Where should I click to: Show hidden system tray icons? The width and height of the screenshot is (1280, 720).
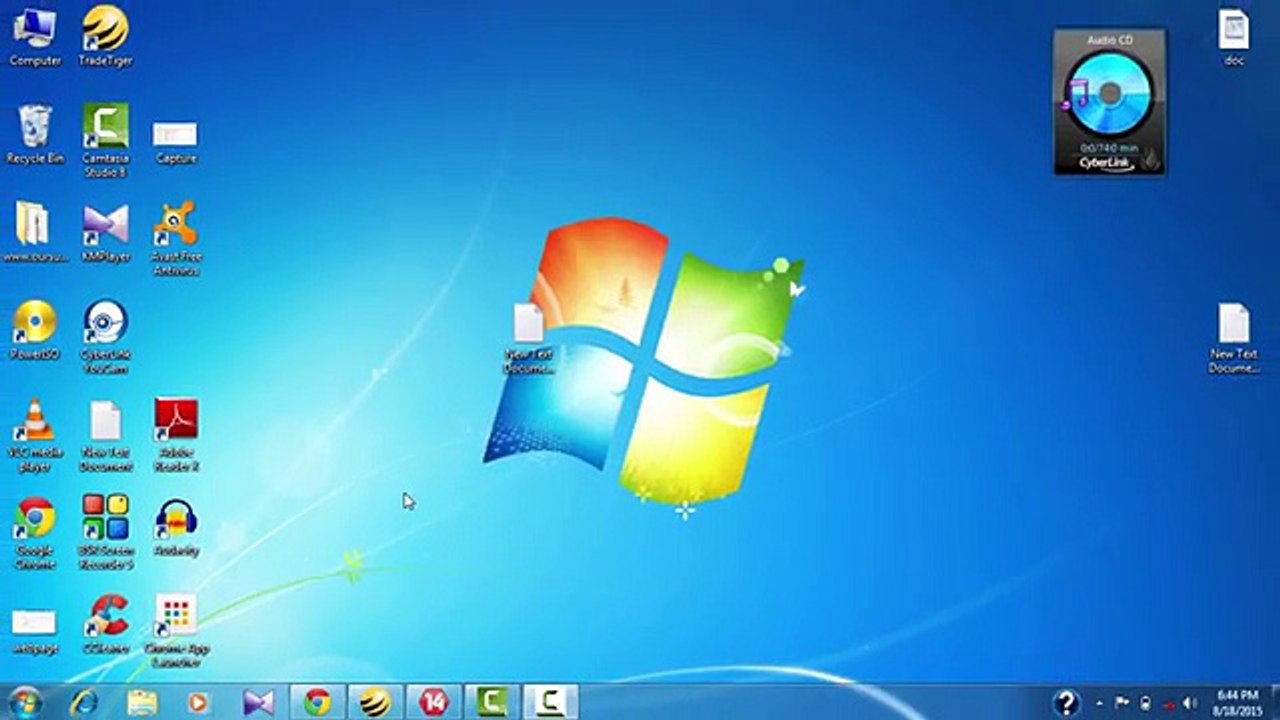point(1101,703)
